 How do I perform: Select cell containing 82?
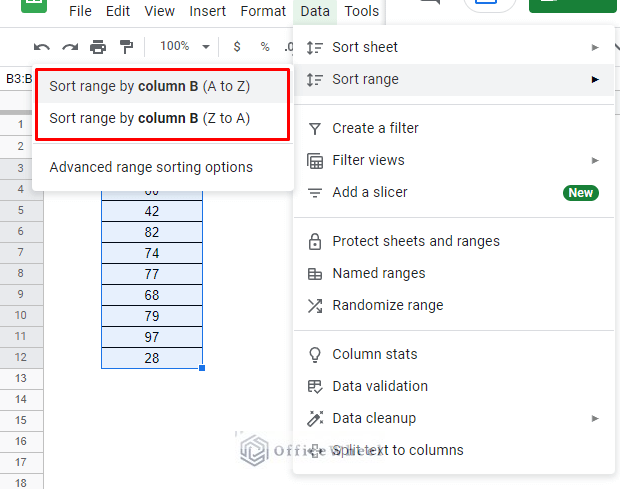point(152,232)
